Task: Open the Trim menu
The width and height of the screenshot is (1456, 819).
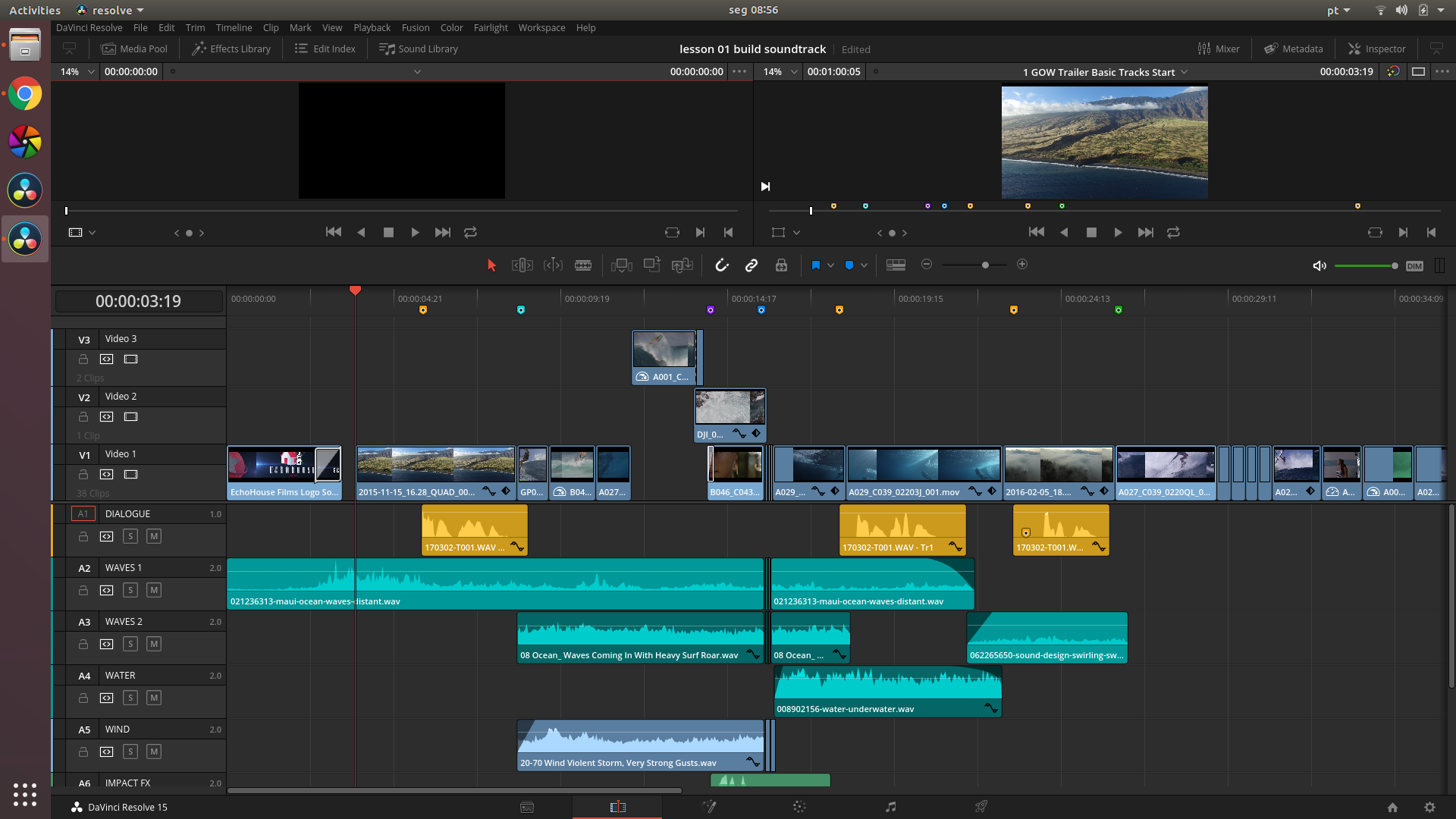Action: (x=195, y=27)
